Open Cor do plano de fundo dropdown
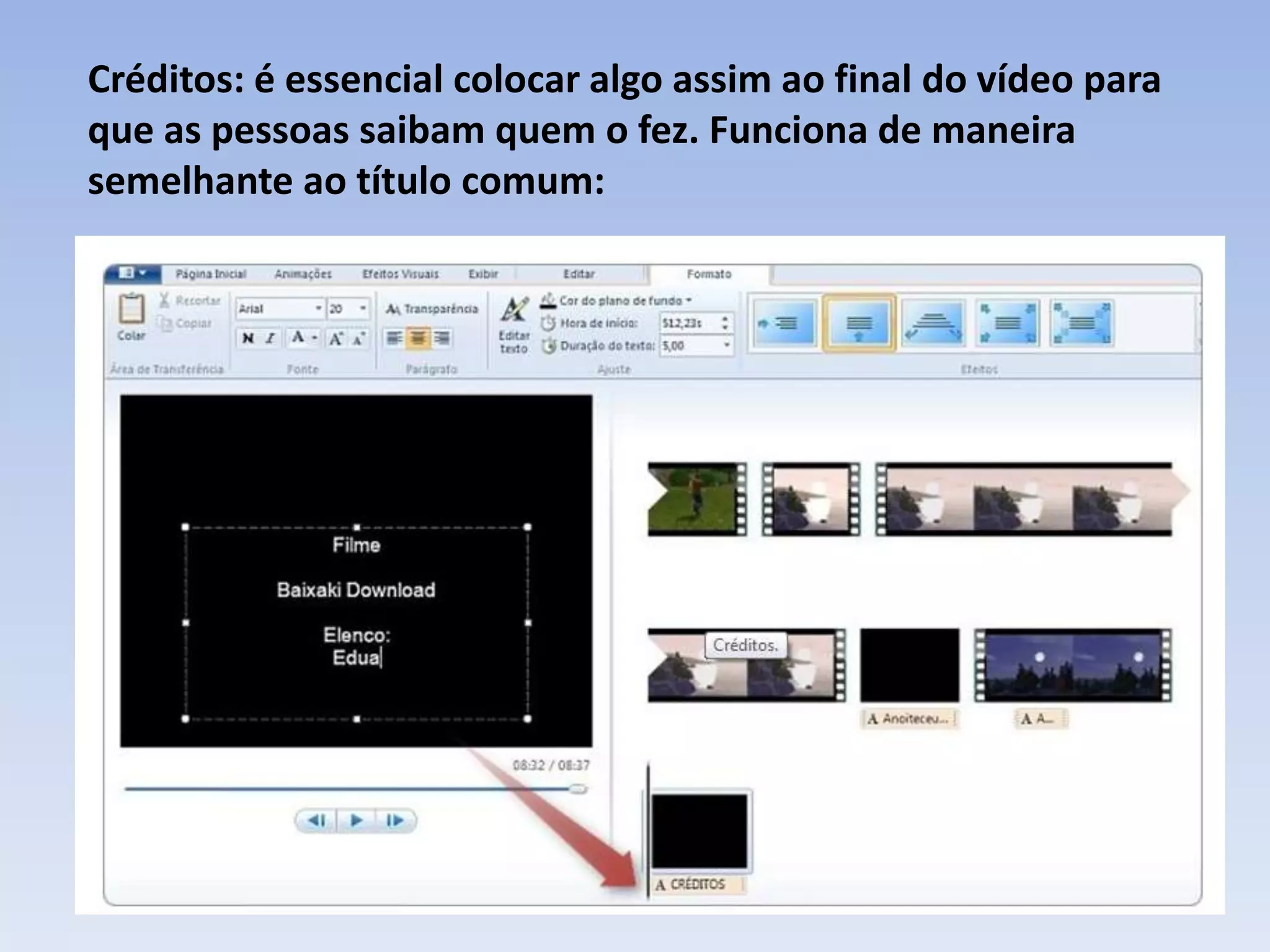 pyautogui.click(x=616, y=301)
